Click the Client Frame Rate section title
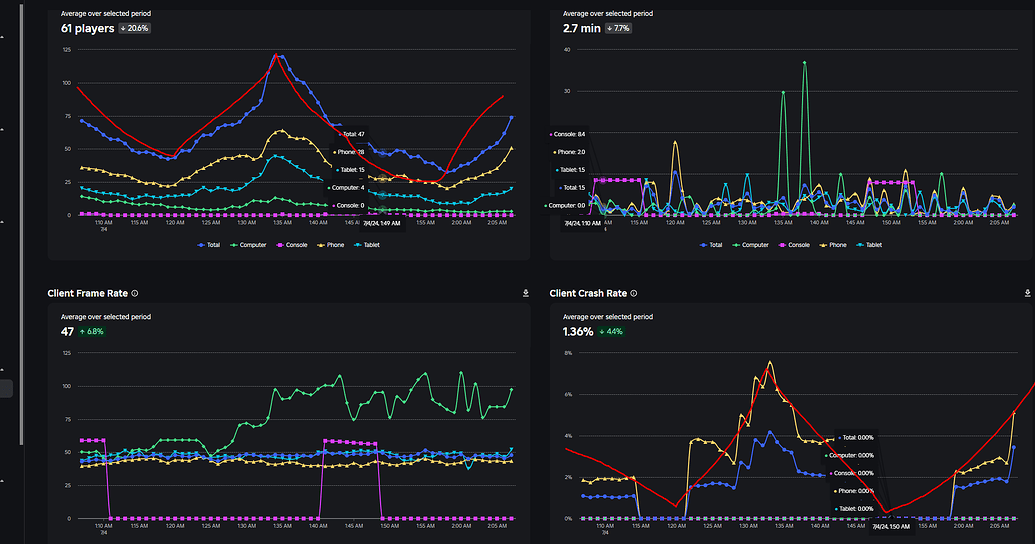 click(x=88, y=293)
